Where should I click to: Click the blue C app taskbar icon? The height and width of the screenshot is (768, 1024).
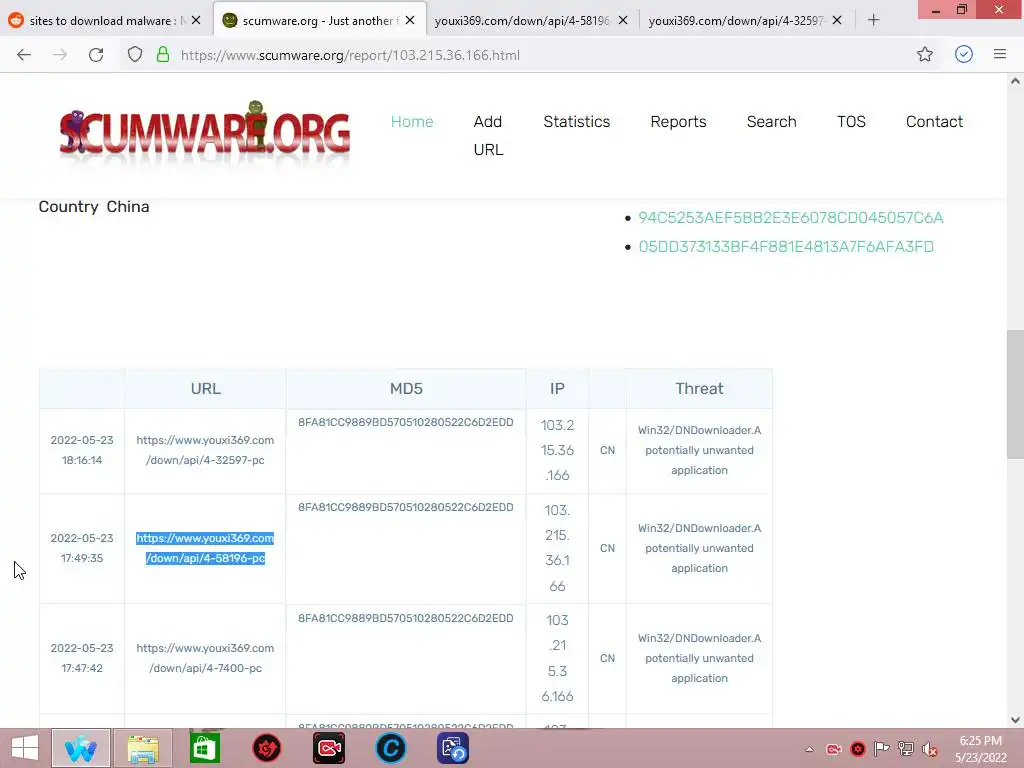pos(391,748)
